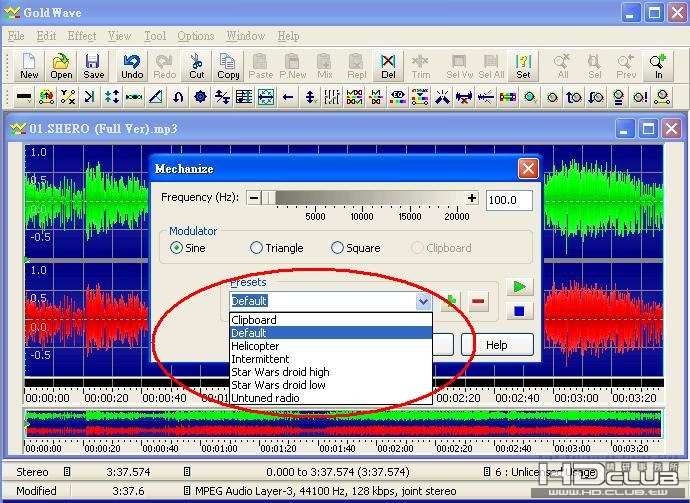Image resolution: width=690 pixels, height=503 pixels.
Task: Select the Triangle modulator option
Action: 257,248
